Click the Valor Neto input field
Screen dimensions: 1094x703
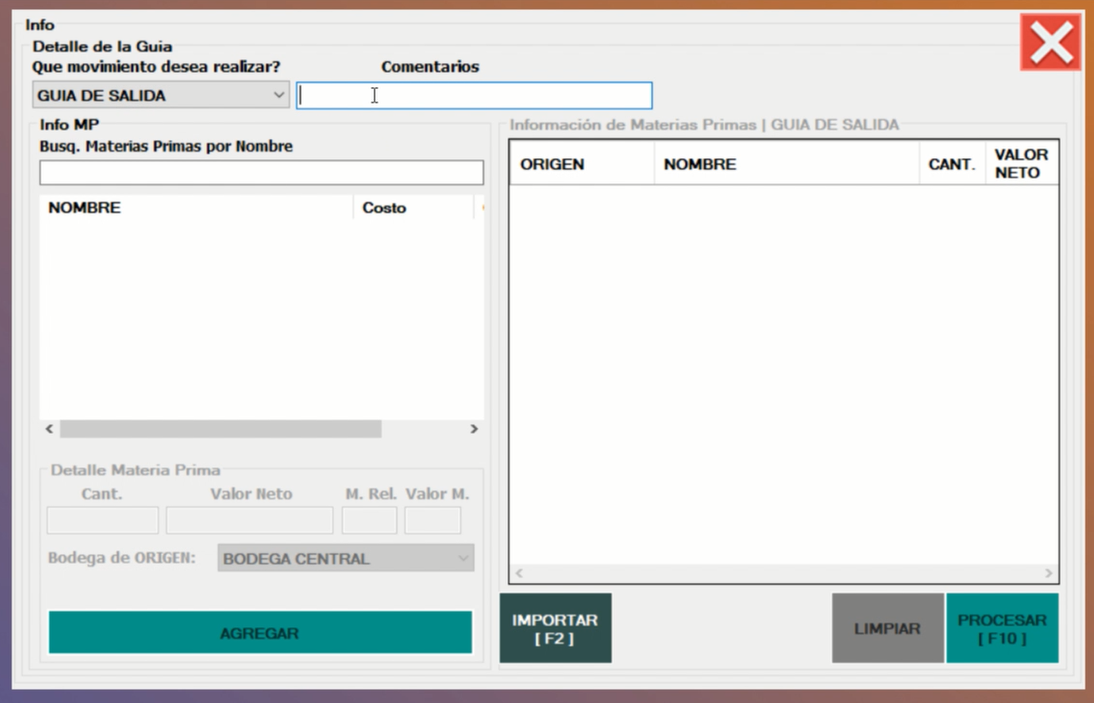point(249,520)
